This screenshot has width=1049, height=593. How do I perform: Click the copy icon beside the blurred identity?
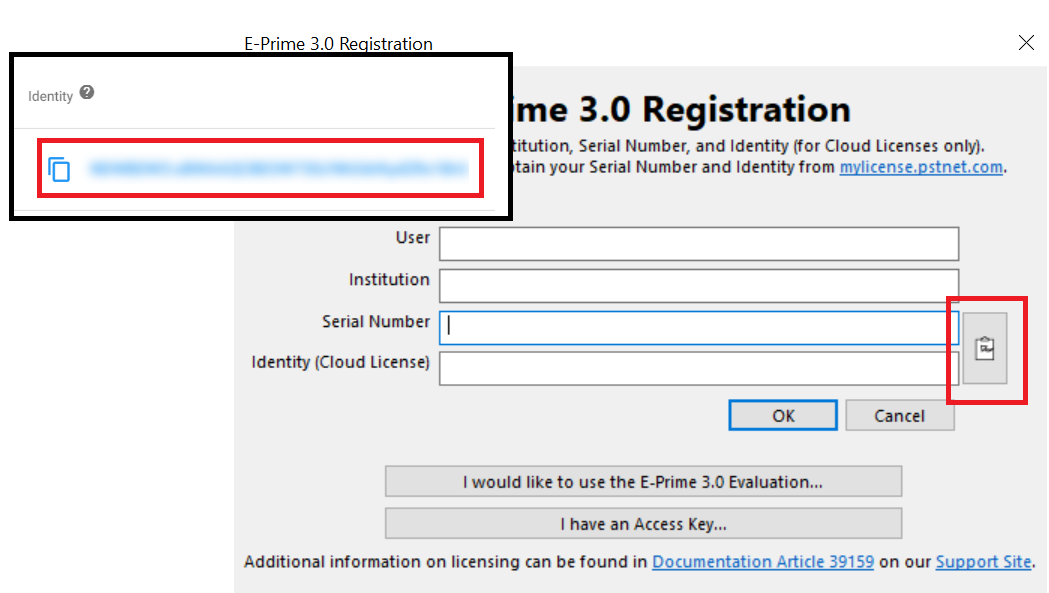click(59, 169)
